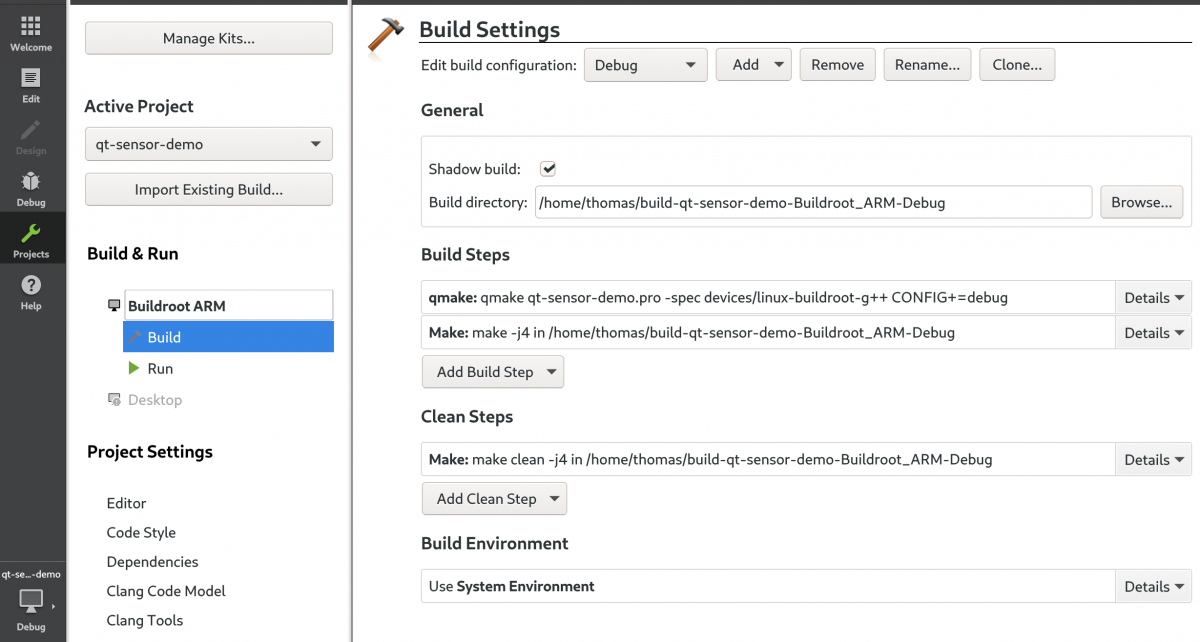Viewport: 1200px width, 642px height.
Task: Toggle the Shadow build checkbox
Action: (548, 169)
